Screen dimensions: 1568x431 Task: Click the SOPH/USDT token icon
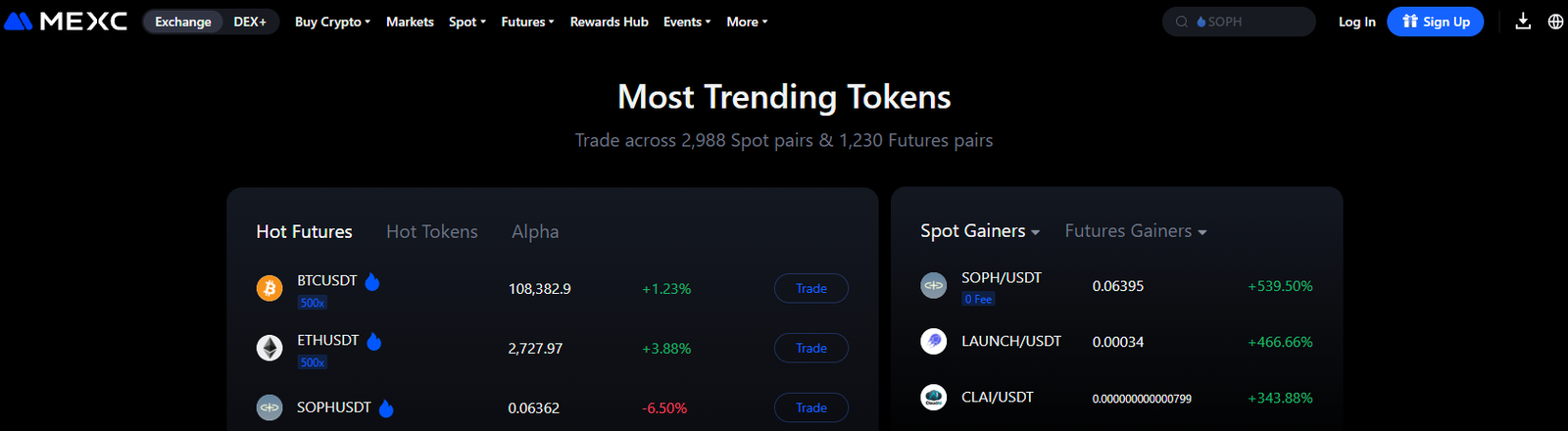click(934, 285)
